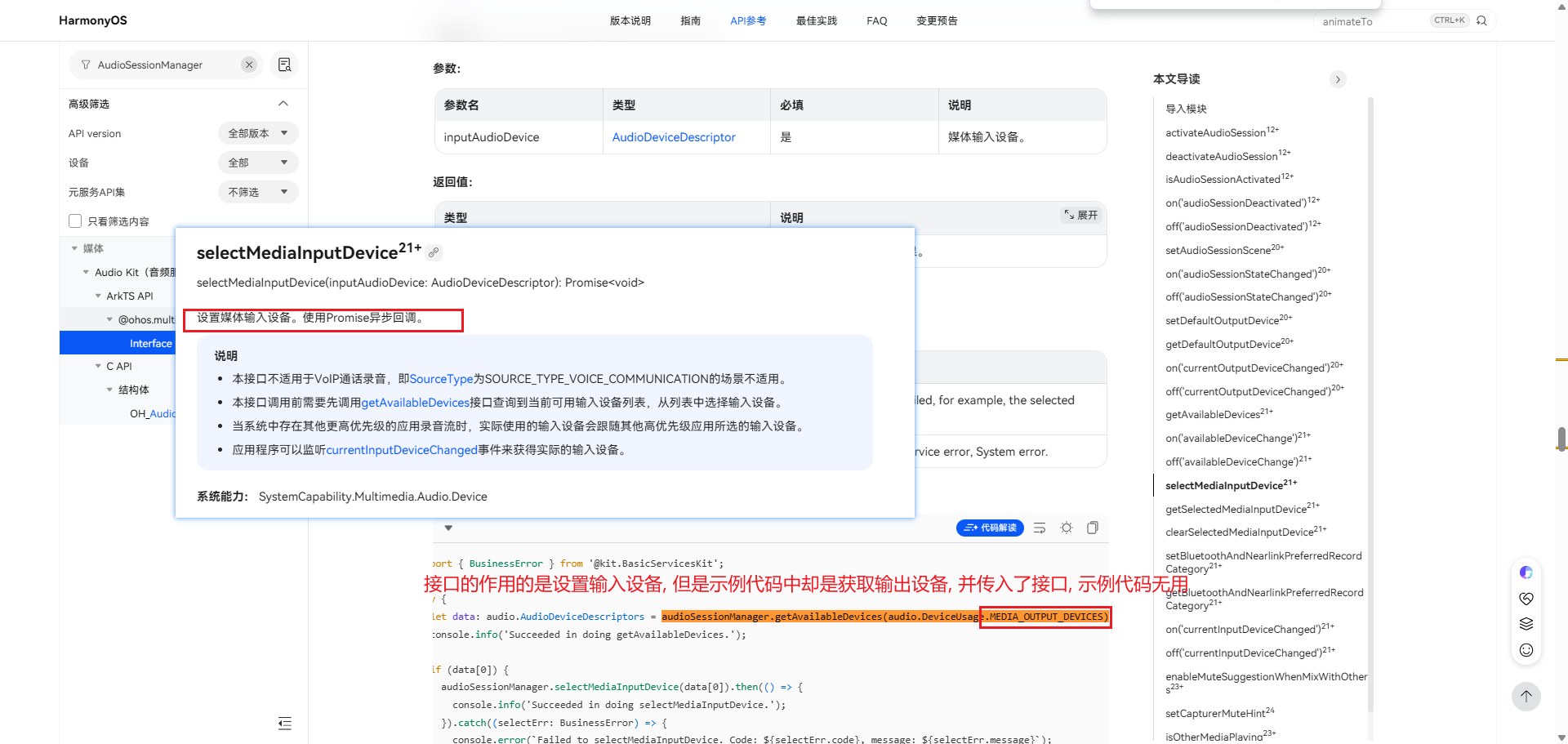Image resolution: width=1568 pixels, height=744 pixels.
Task: Copy anchor link of selectMediaInputDevice heading
Action: (434, 253)
